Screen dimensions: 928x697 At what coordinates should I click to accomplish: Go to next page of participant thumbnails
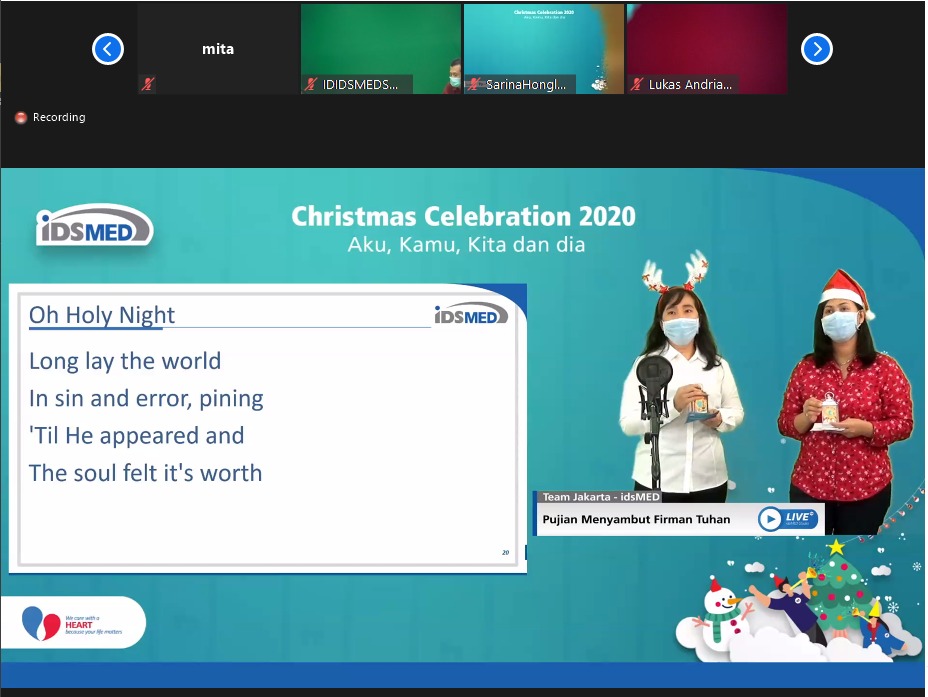pyautogui.click(x=817, y=49)
